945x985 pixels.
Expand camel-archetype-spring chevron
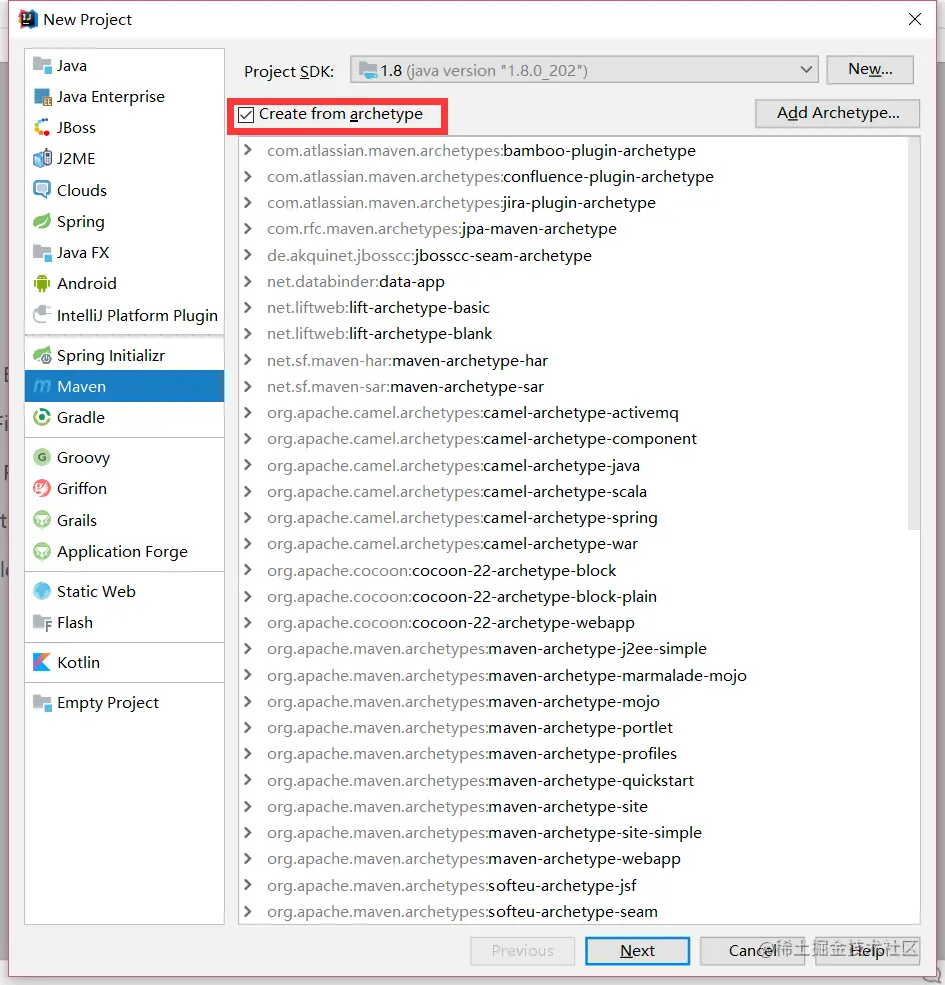point(248,518)
